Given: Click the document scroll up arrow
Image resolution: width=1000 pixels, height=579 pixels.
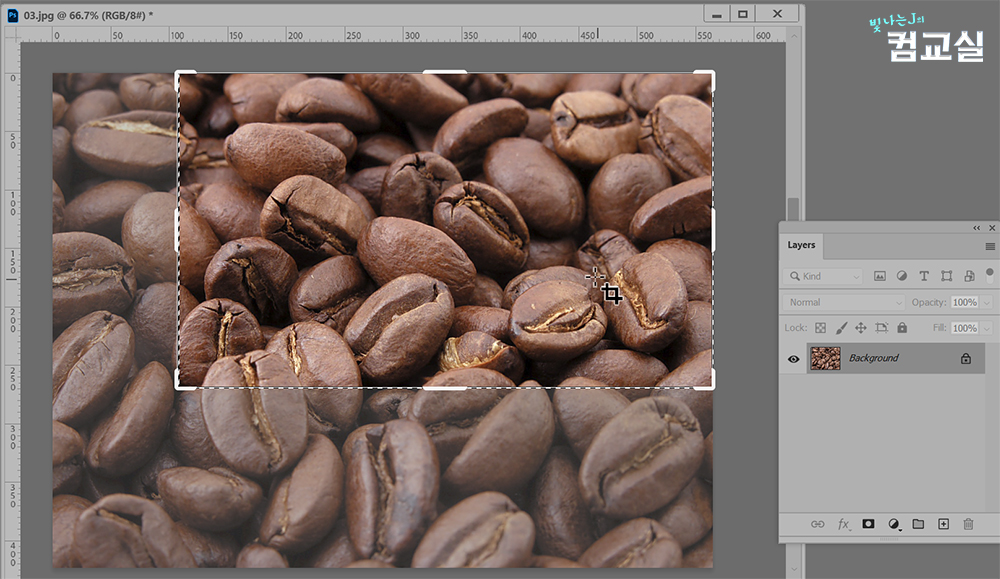Looking at the screenshot, I should 793,36.
